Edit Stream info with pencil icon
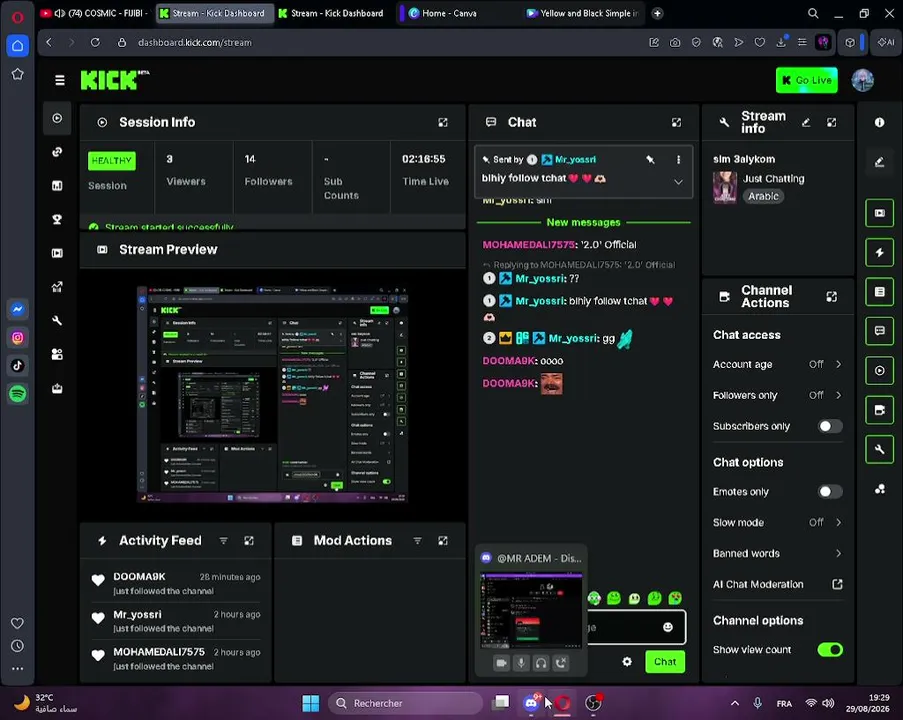Screen dimensions: 903x720 (x=806, y=122)
